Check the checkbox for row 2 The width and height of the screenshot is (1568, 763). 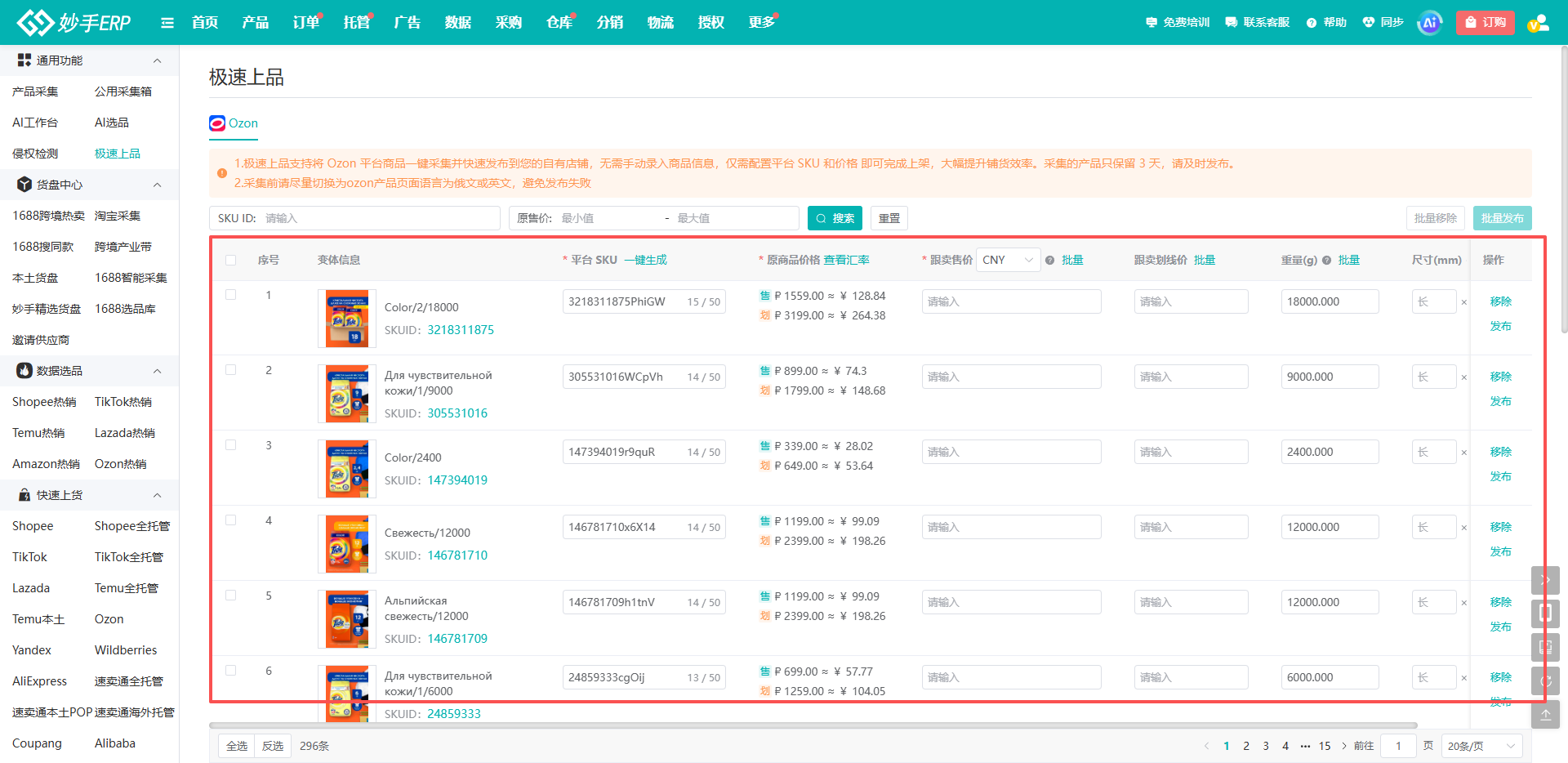(231, 370)
